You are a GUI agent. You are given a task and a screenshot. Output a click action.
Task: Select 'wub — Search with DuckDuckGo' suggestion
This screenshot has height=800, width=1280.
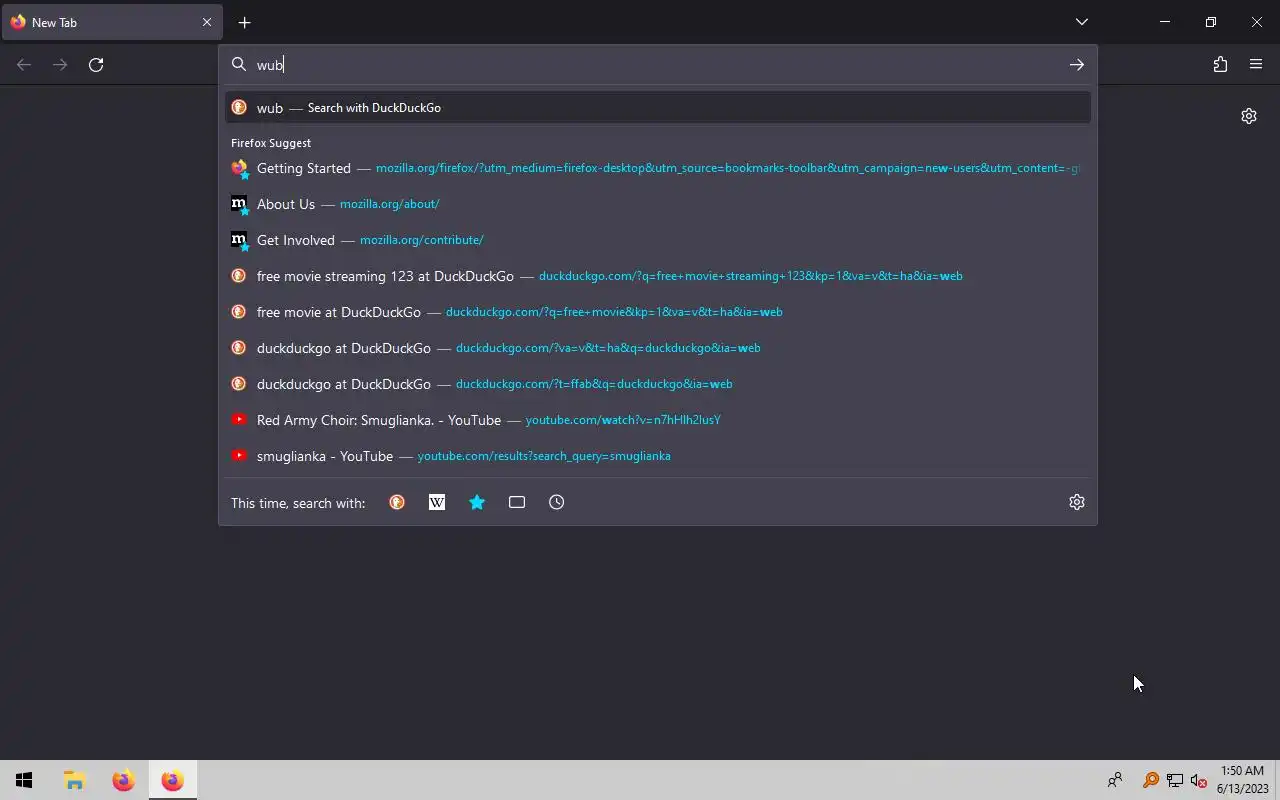(658, 108)
